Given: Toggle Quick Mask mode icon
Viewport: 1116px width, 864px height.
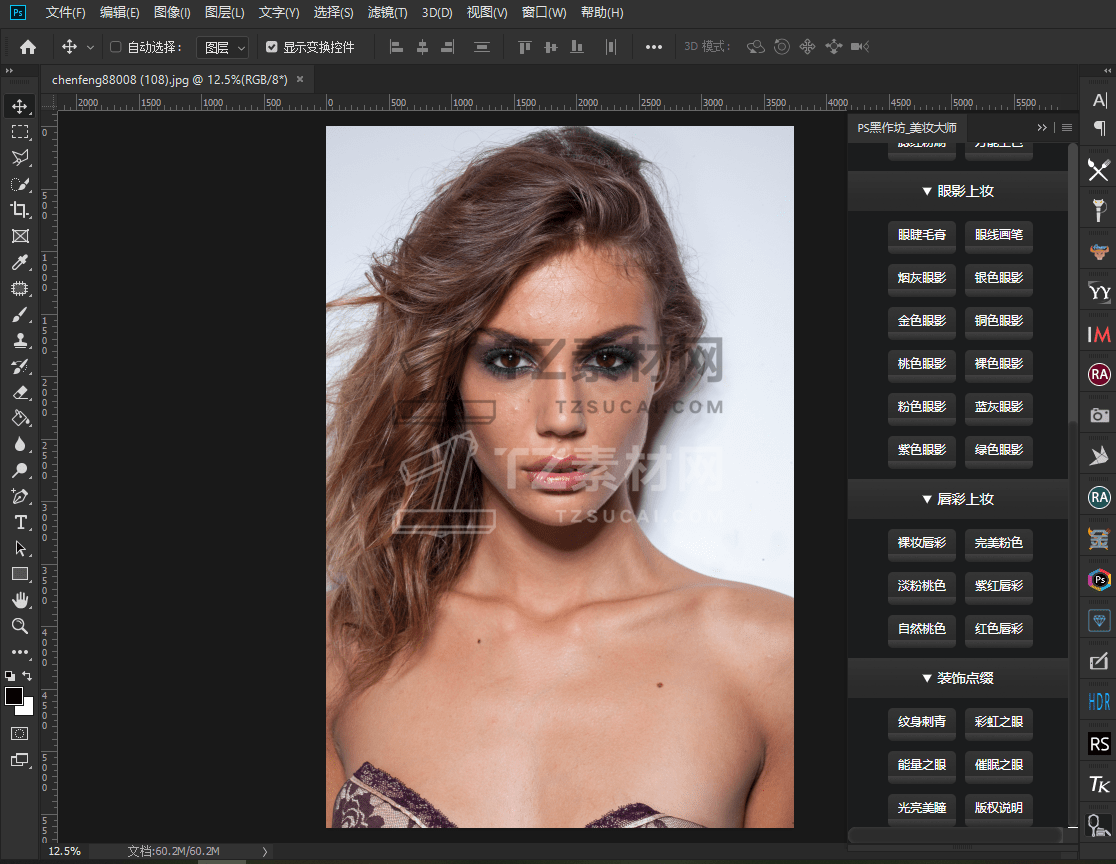Looking at the screenshot, I should (x=20, y=733).
